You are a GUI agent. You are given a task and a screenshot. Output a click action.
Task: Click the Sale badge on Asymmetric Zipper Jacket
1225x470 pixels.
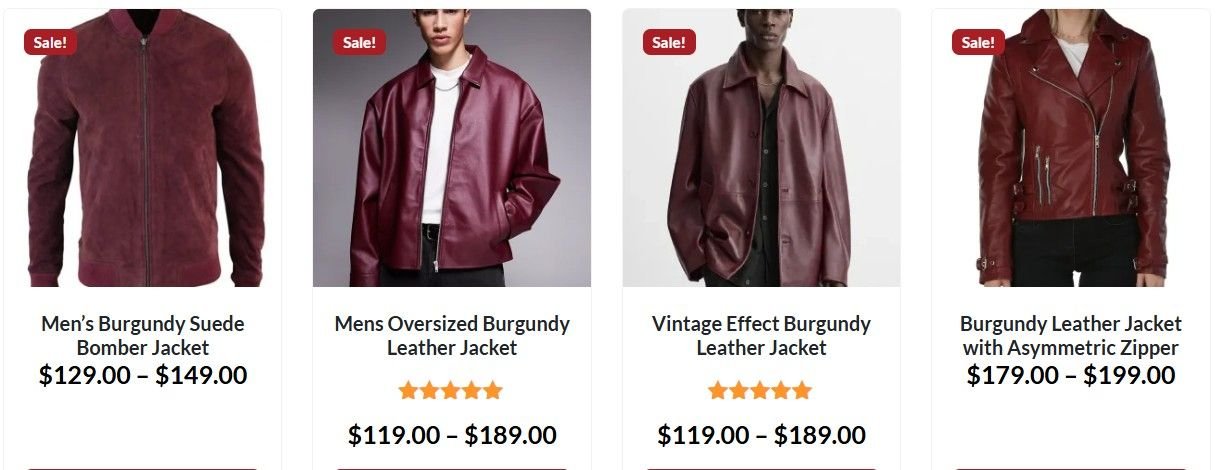click(978, 42)
